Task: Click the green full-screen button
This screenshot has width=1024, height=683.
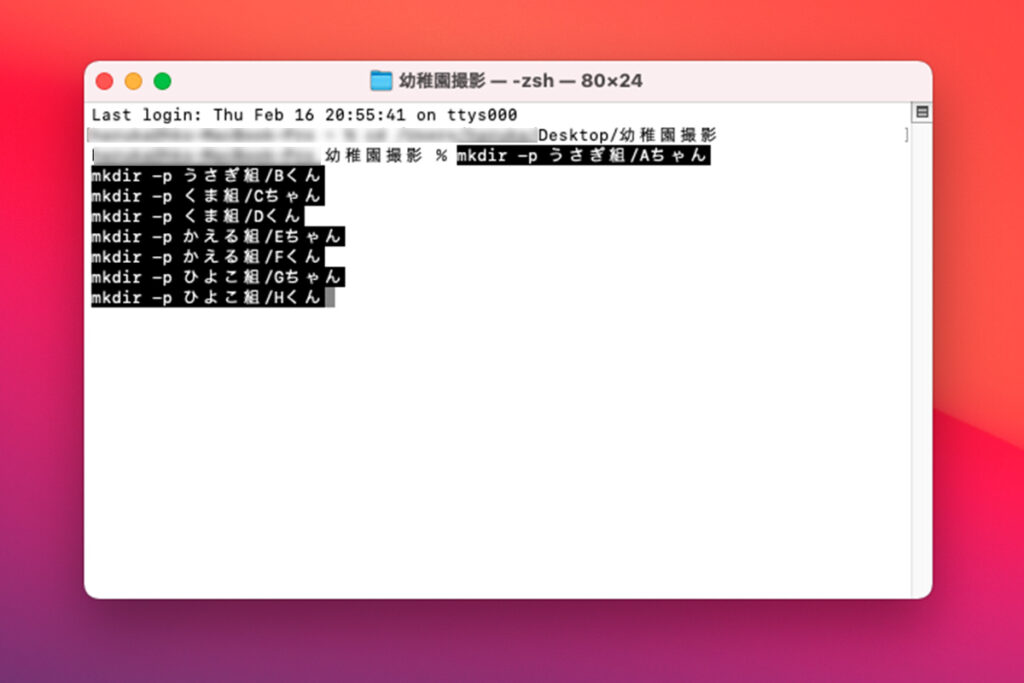Action: [x=162, y=81]
